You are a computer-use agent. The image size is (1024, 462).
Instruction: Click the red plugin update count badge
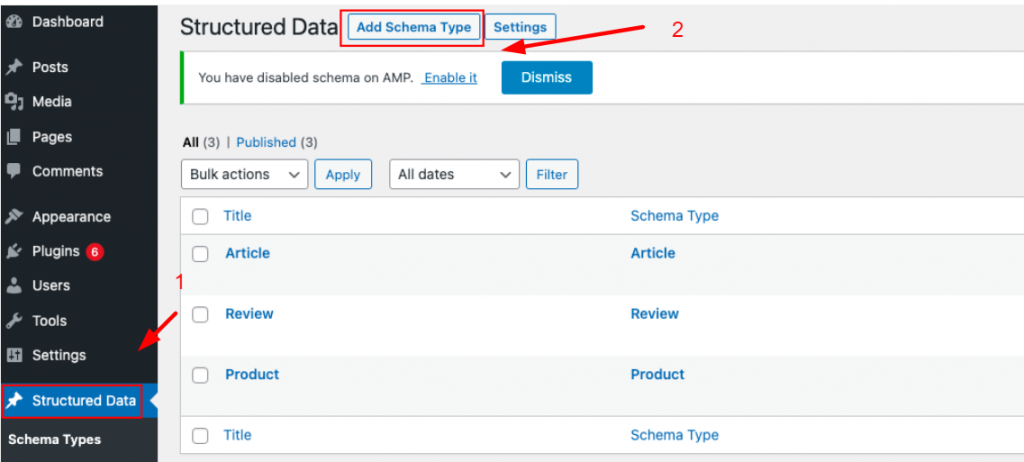(x=95, y=252)
